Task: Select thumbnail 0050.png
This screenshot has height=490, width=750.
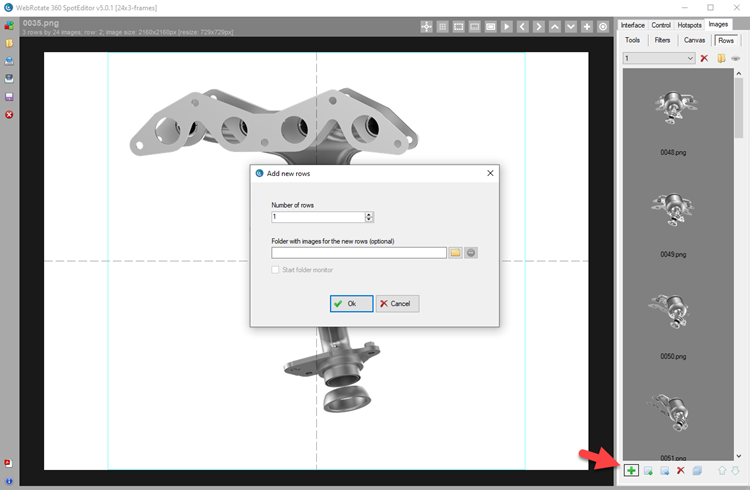Action: click(x=670, y=311)
